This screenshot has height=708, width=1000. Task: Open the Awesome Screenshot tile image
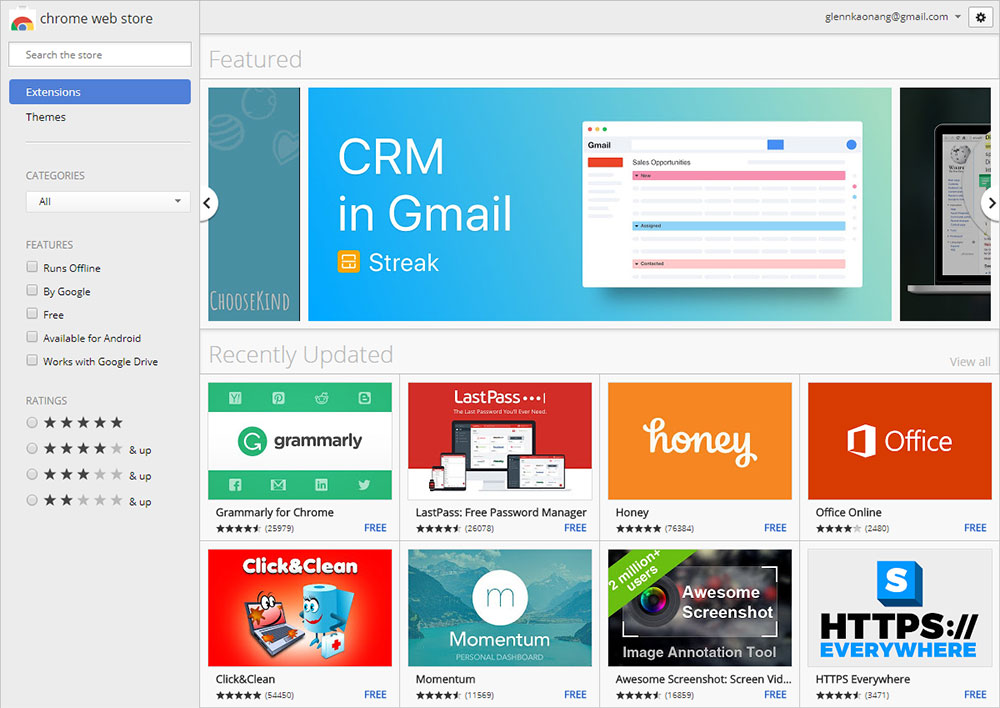coord(700,608)
